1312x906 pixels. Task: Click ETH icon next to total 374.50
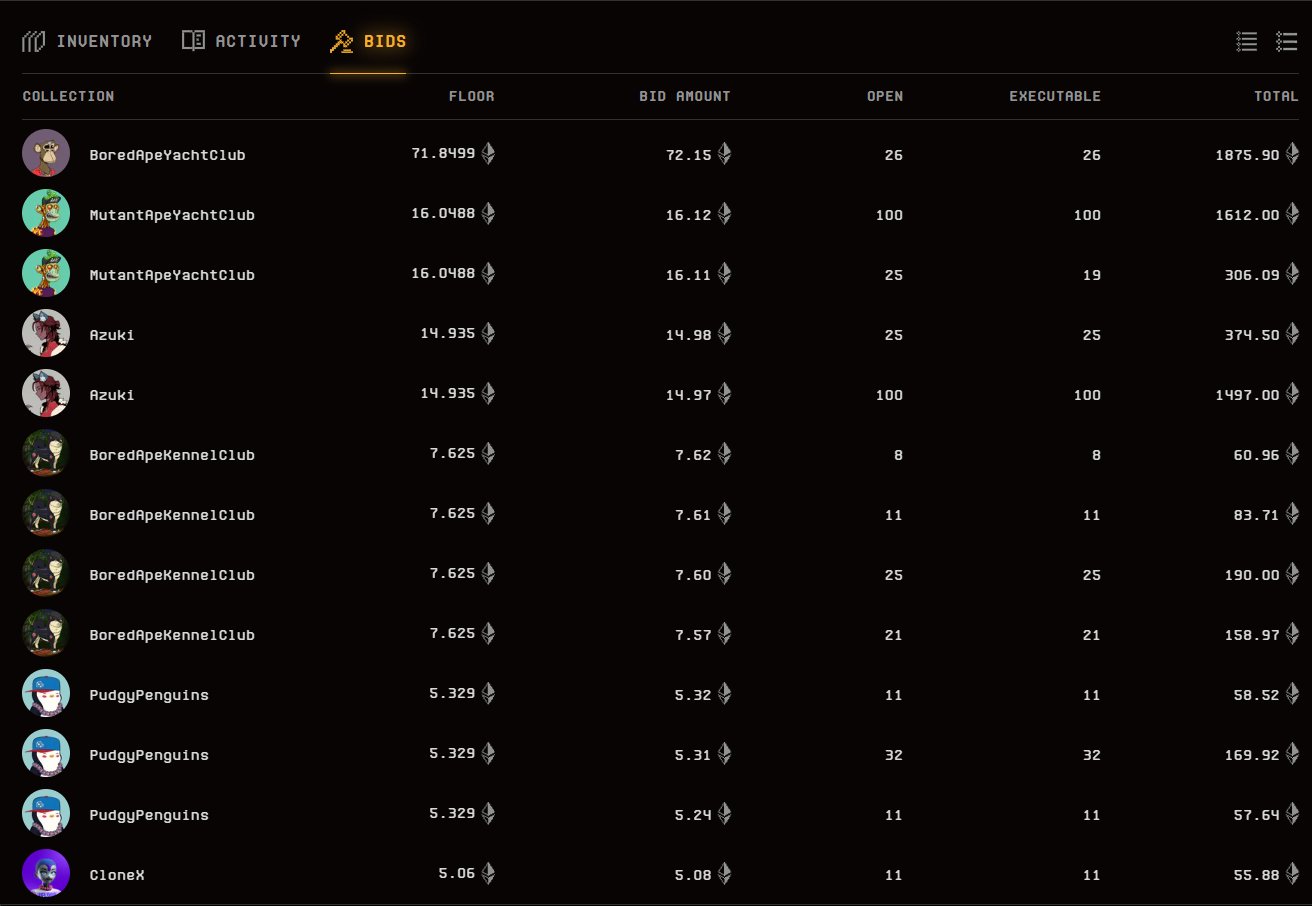click(1292, 334)
